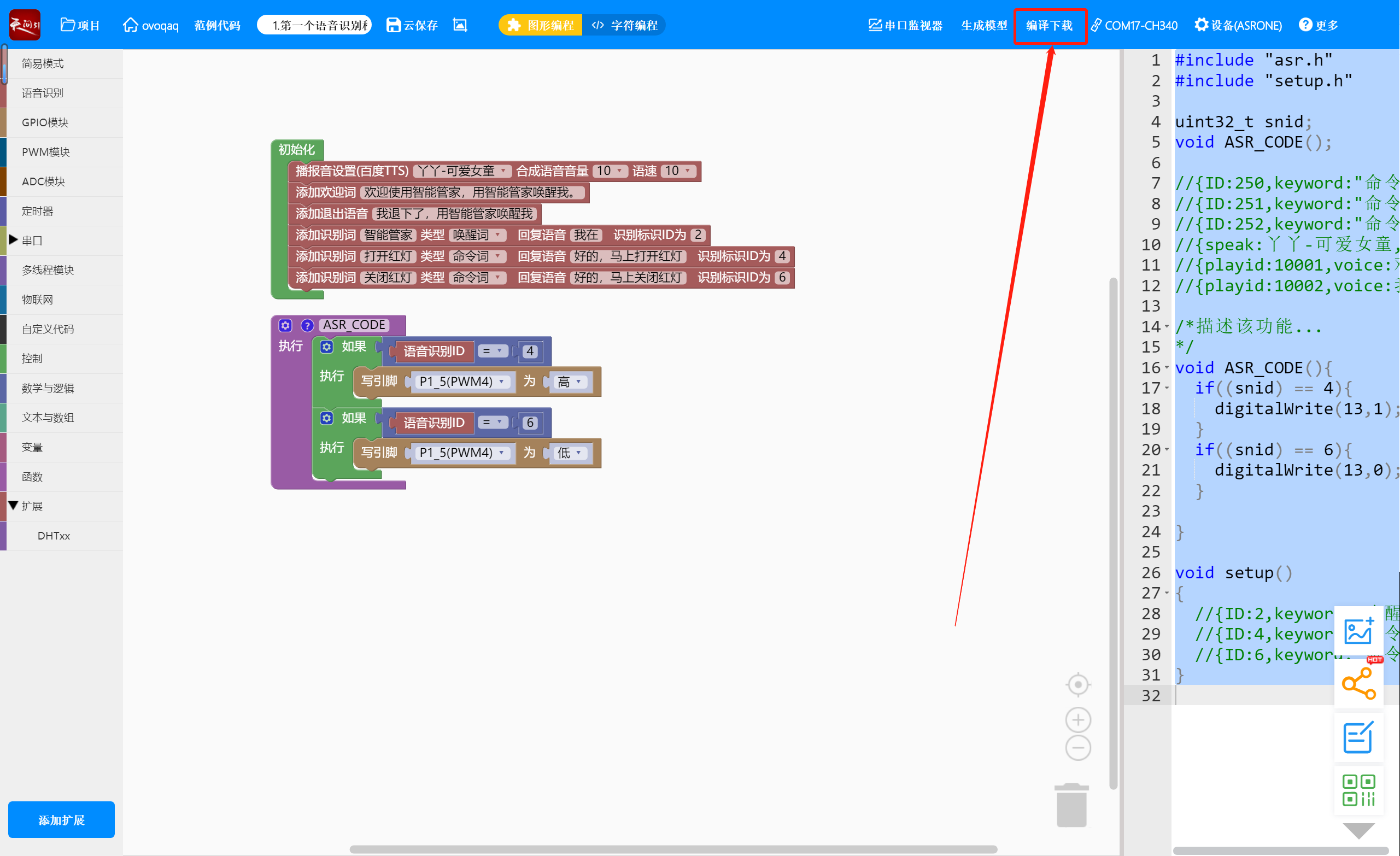Open 自定义代码 category

[61, 330]
